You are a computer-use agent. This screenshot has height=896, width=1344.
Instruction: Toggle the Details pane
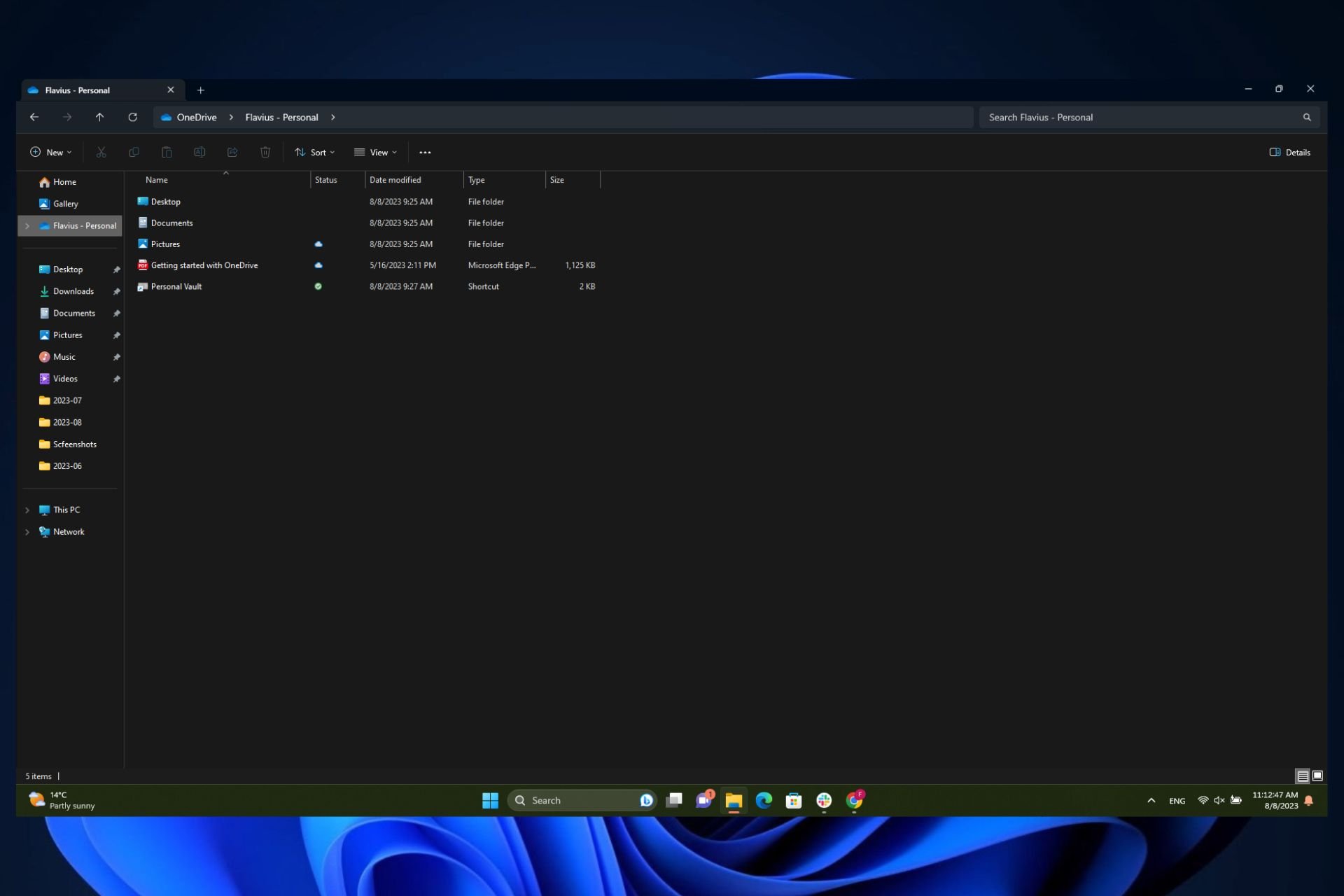click(x=1289, y=152)
